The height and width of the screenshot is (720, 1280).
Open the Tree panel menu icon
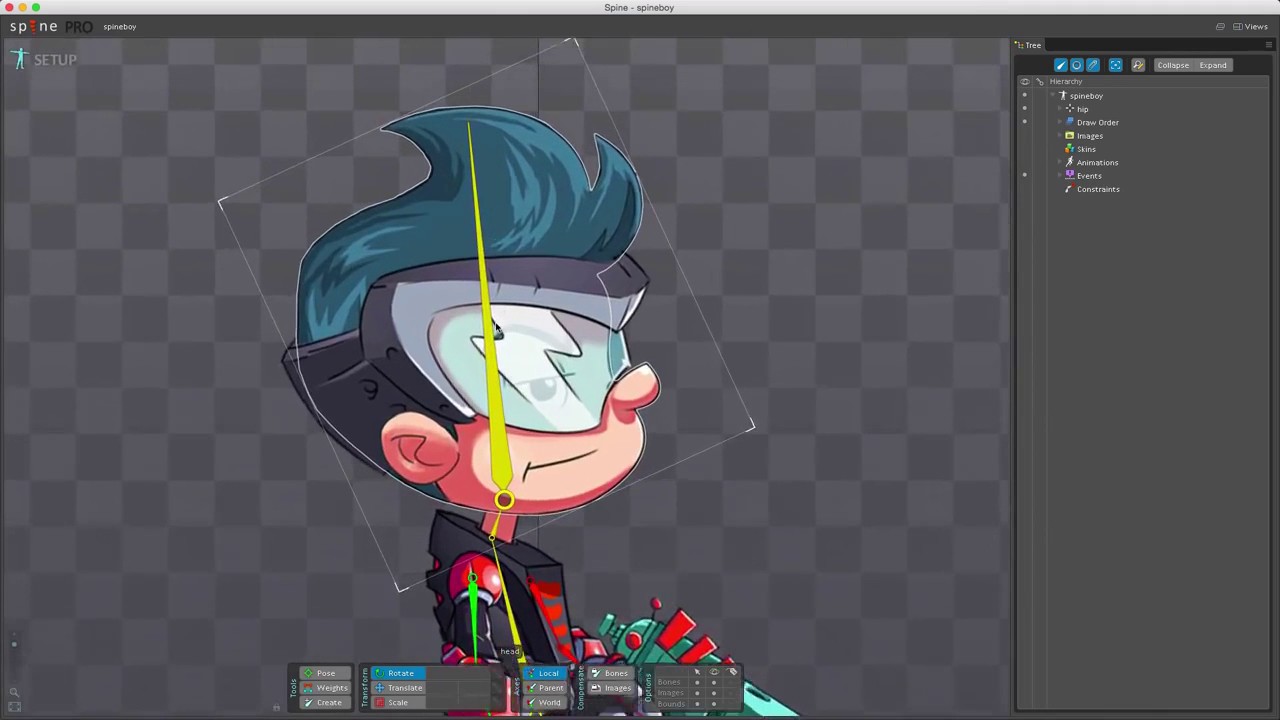1269,45
